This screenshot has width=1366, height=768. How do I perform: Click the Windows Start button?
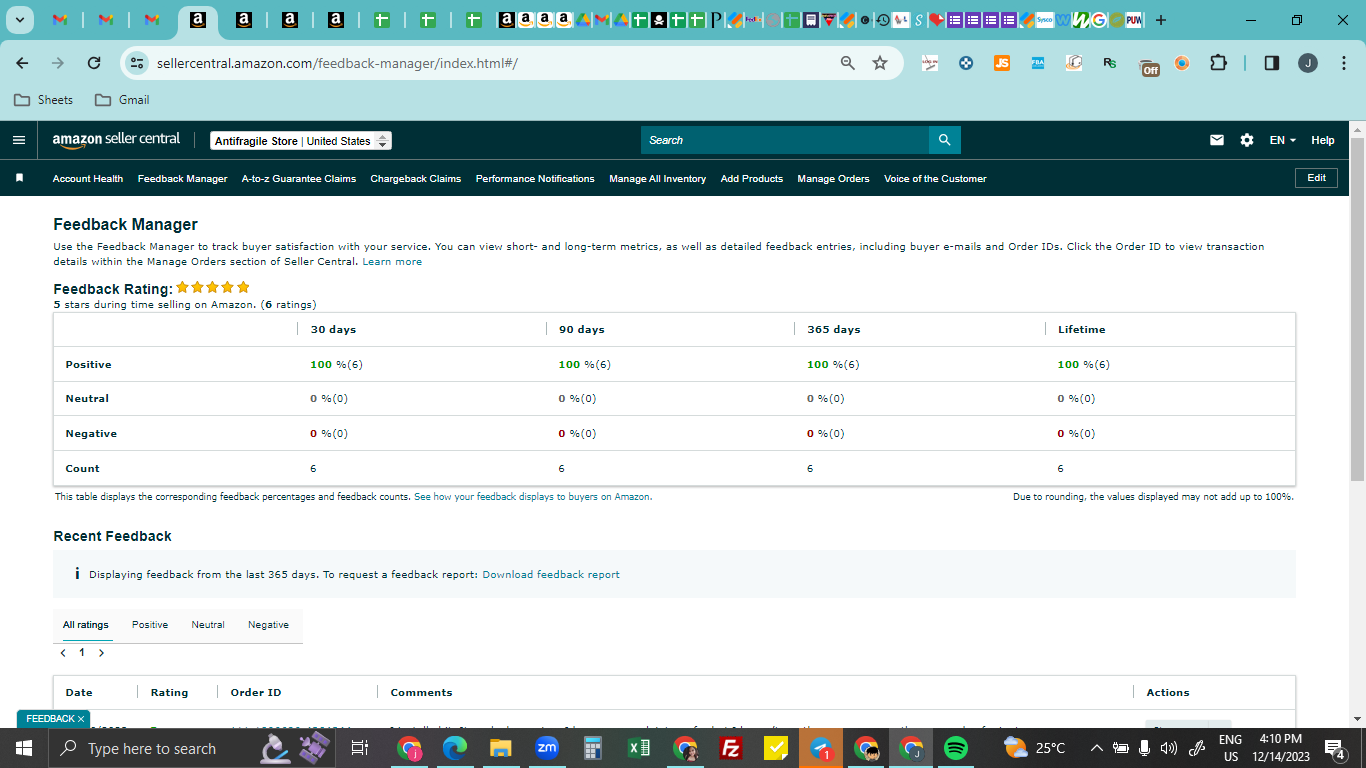pos(24,748)
